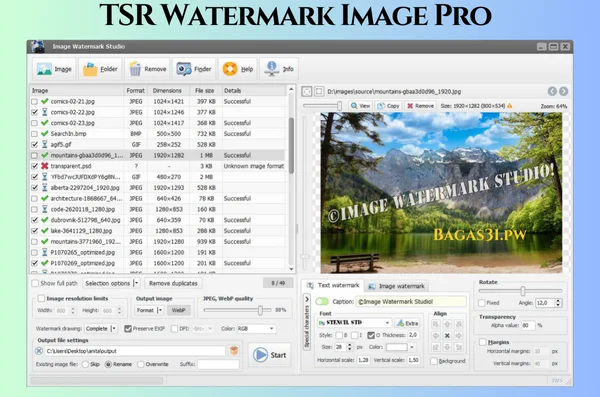
Task: Switch to the Image watermark tab
Action: (396, 286)
